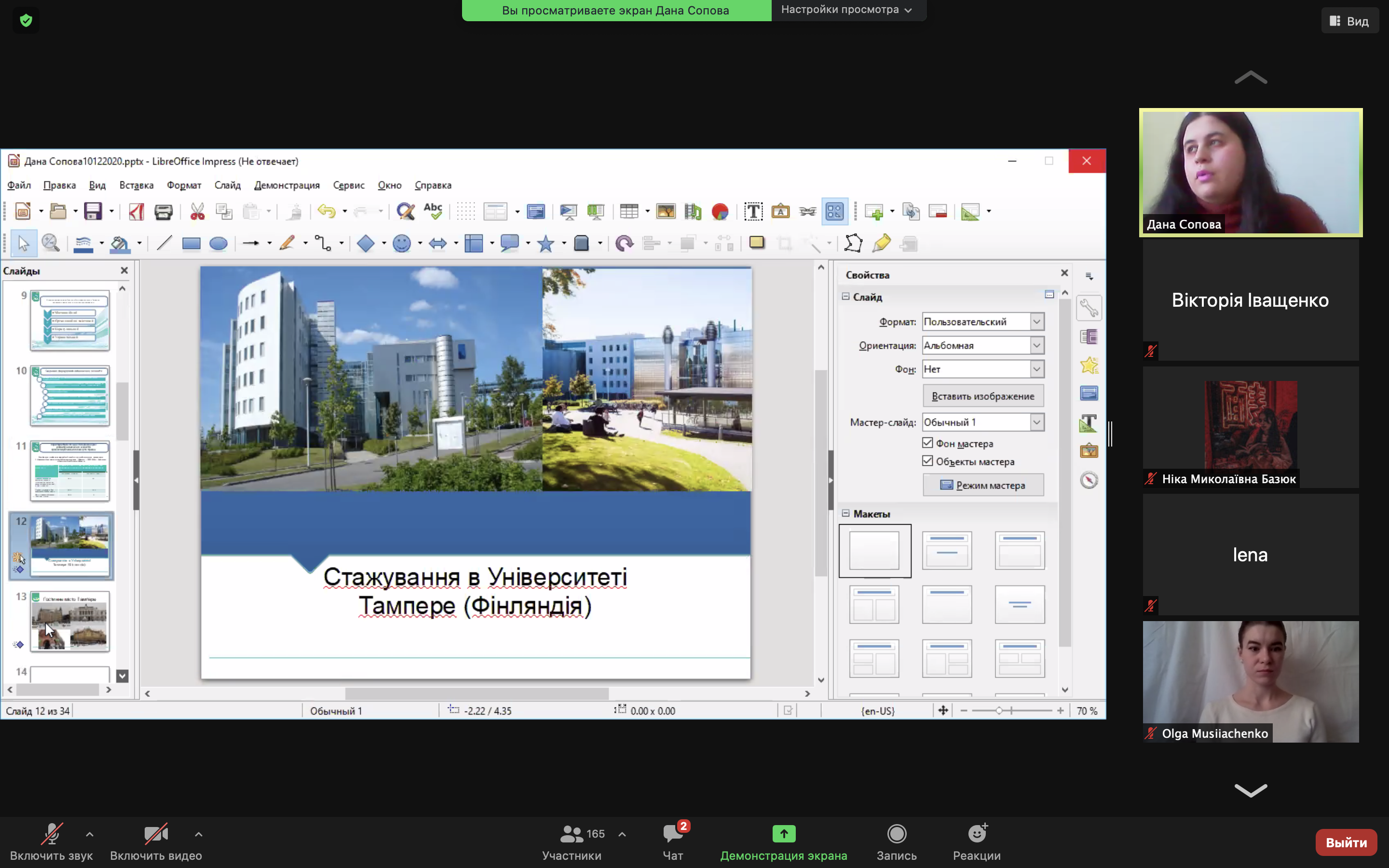The width and height of the screenshot is (1389, 868).
Task: Select the Stars and Banners shape tool
Action: 545,244
